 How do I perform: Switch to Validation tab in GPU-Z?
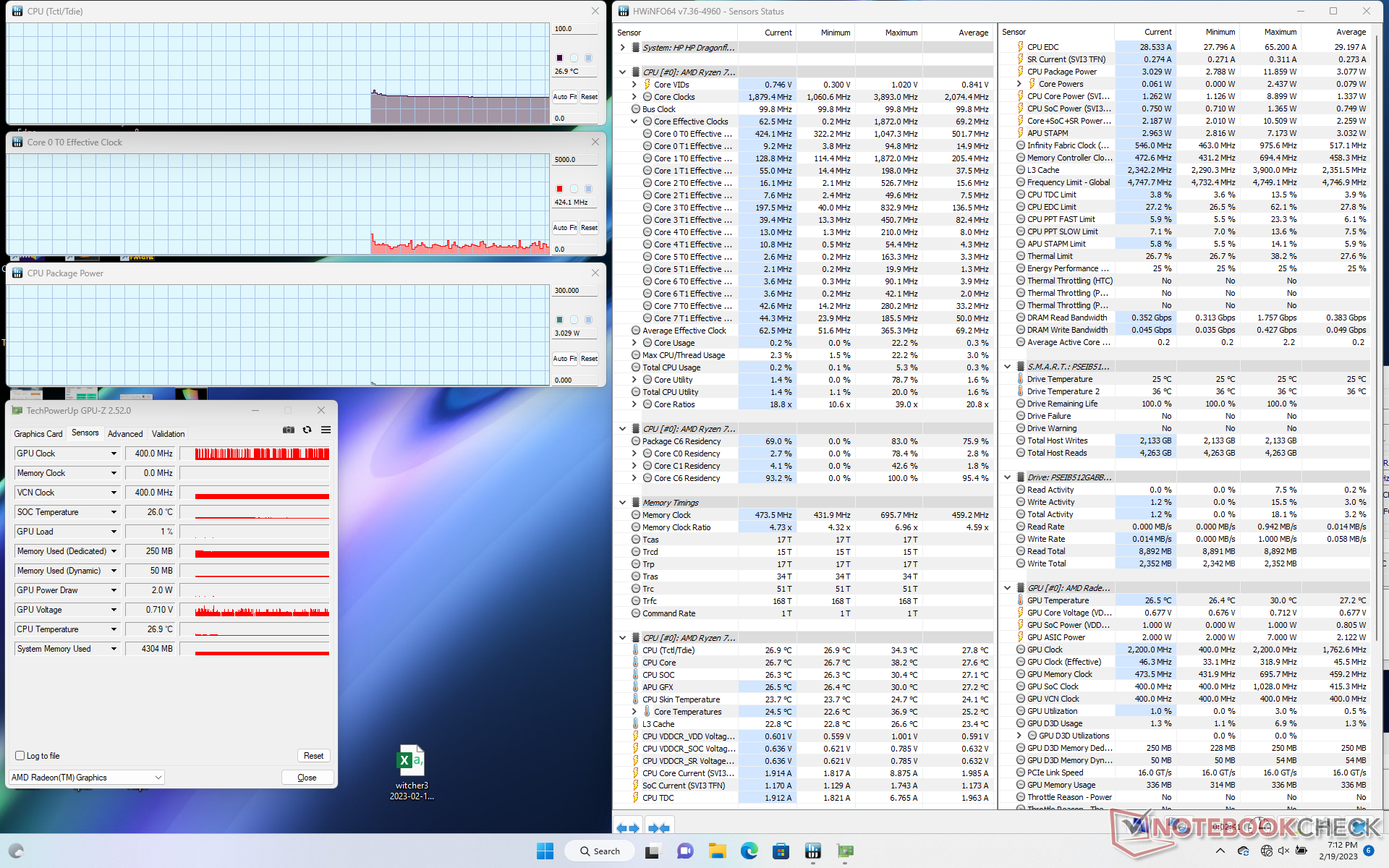[x=168, y=434]
